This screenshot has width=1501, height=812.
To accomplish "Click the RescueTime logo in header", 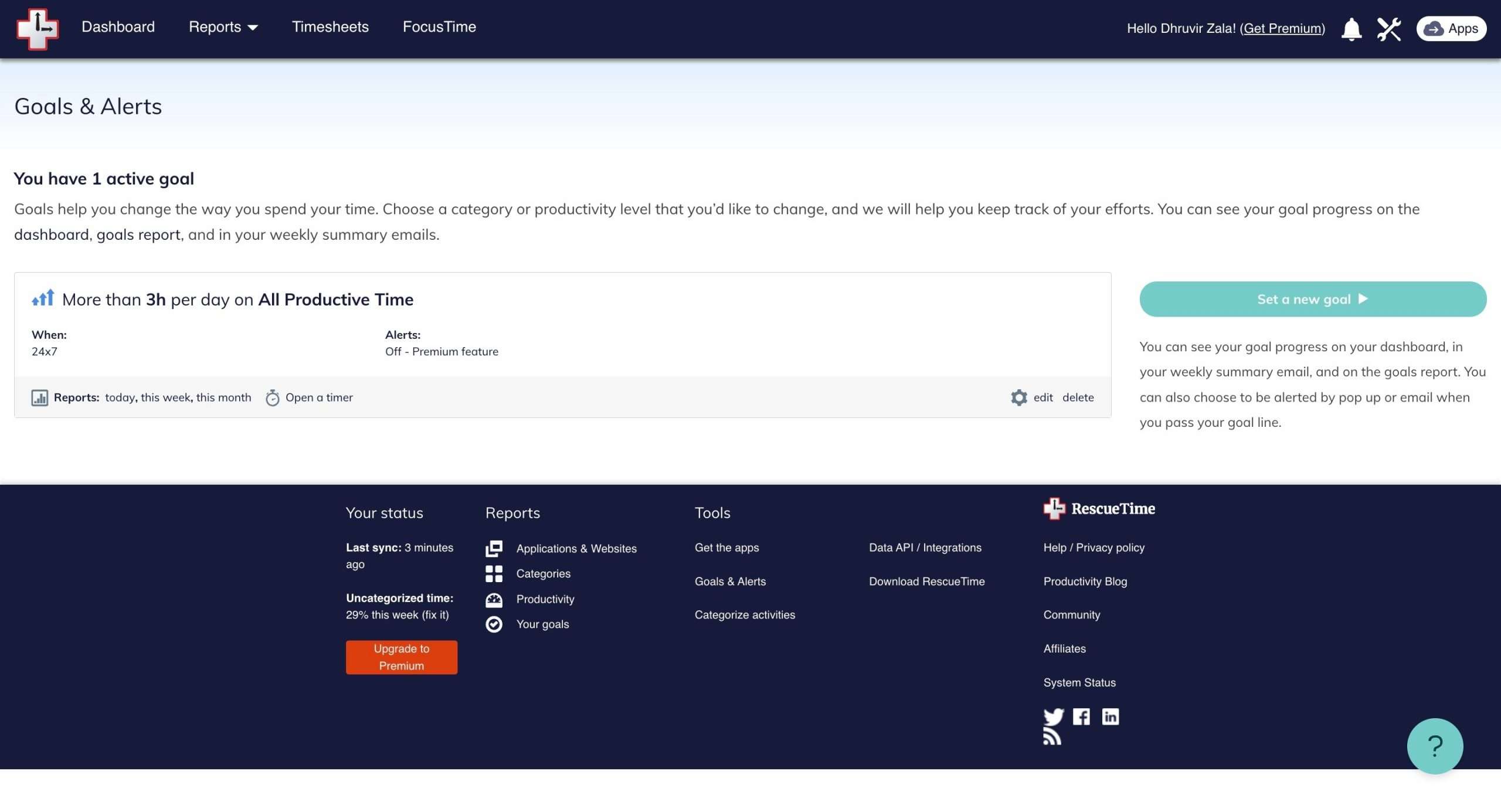I will pos(38,28).
